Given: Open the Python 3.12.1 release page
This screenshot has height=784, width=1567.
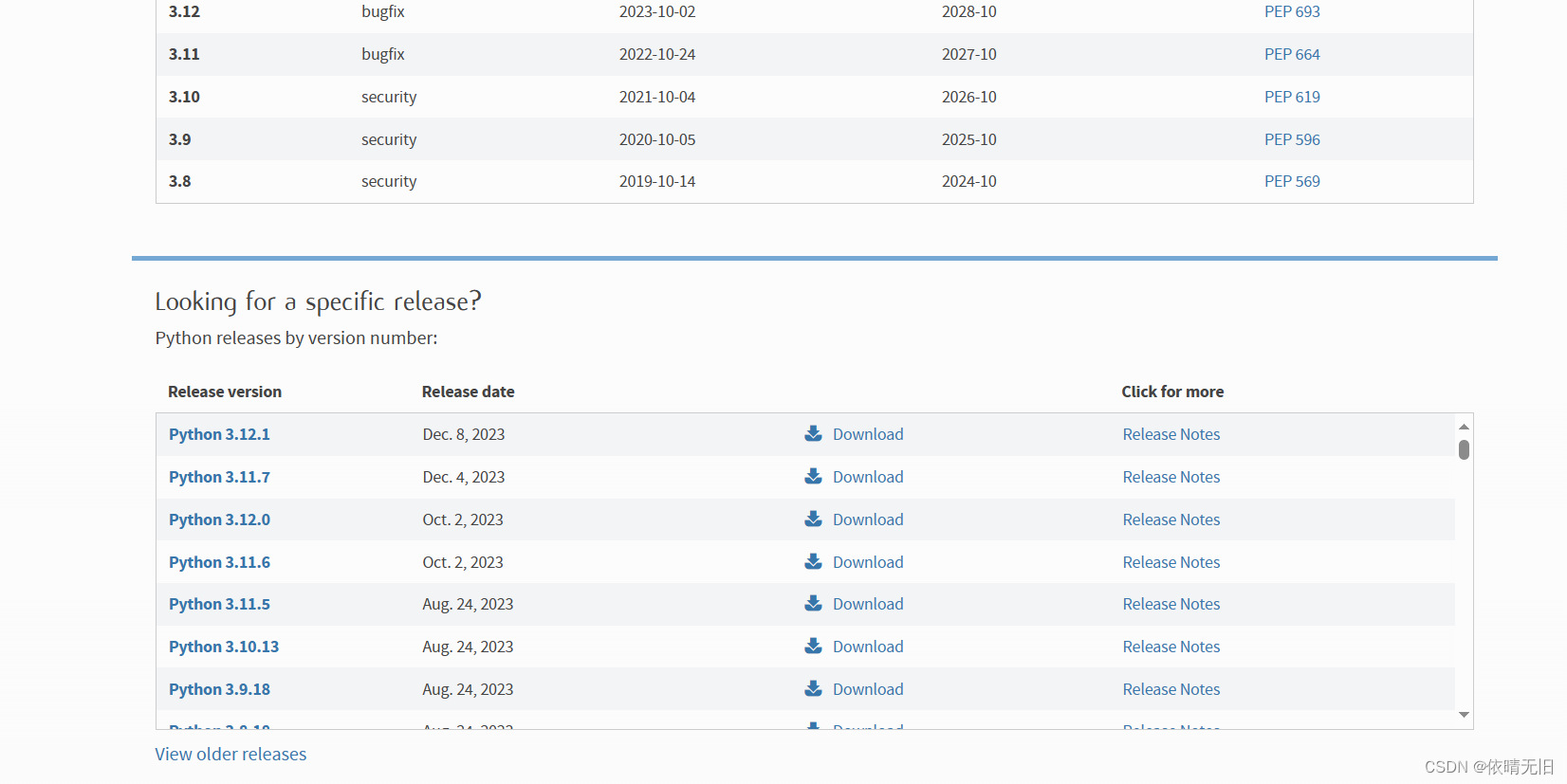Looking at the screenshot, I should pyautogui.click(x=219, y=434).
